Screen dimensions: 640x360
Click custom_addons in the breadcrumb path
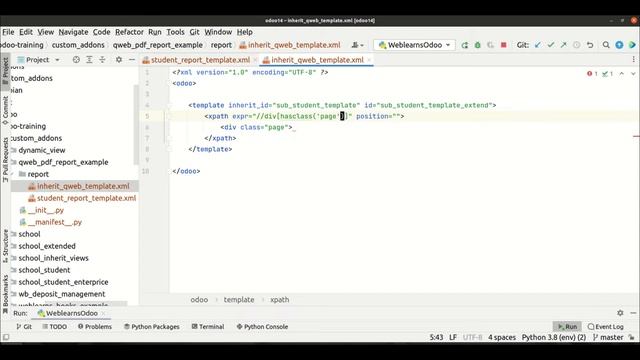tap(78, 45)
